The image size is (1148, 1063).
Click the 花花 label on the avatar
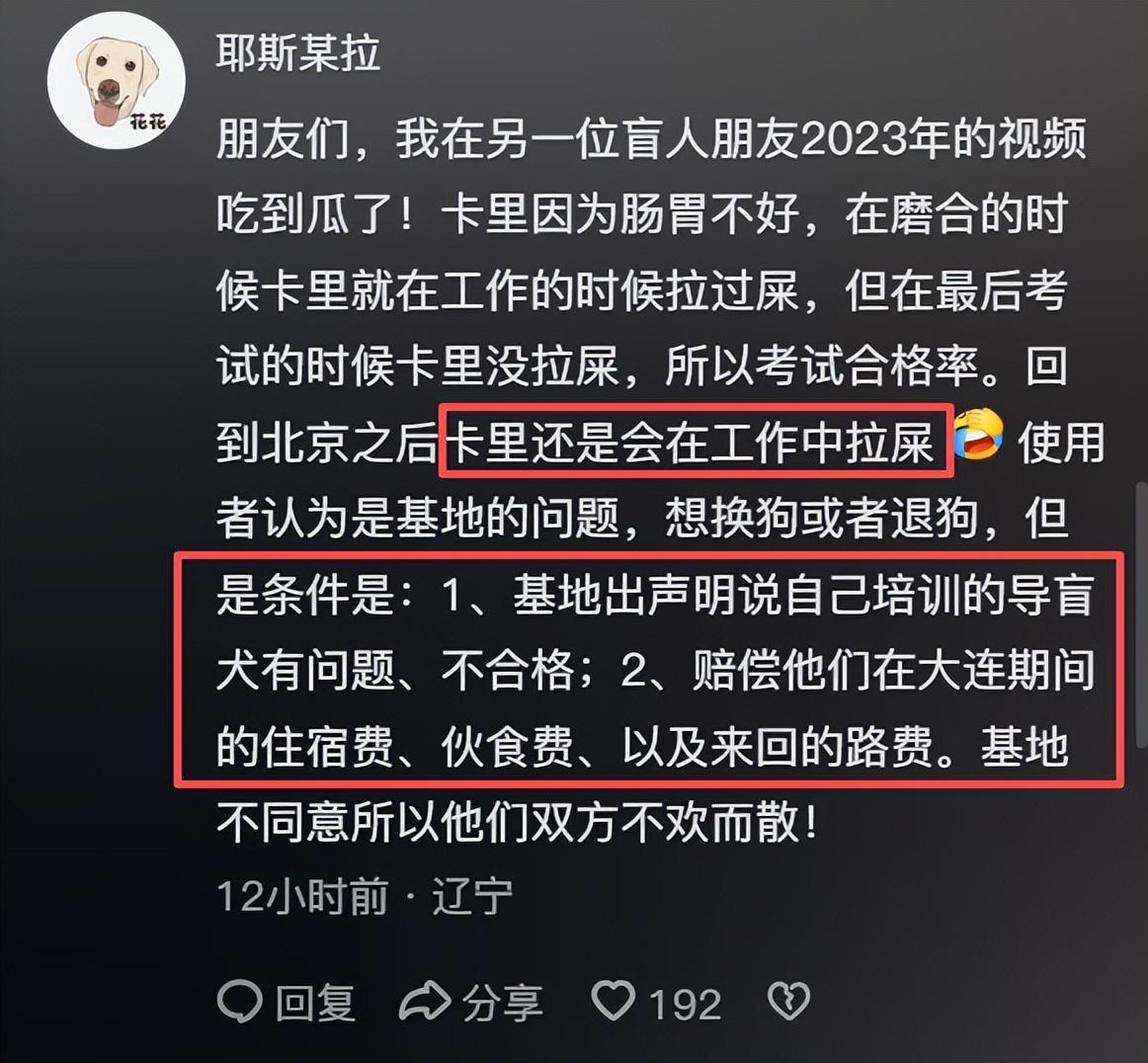[148, 121]
